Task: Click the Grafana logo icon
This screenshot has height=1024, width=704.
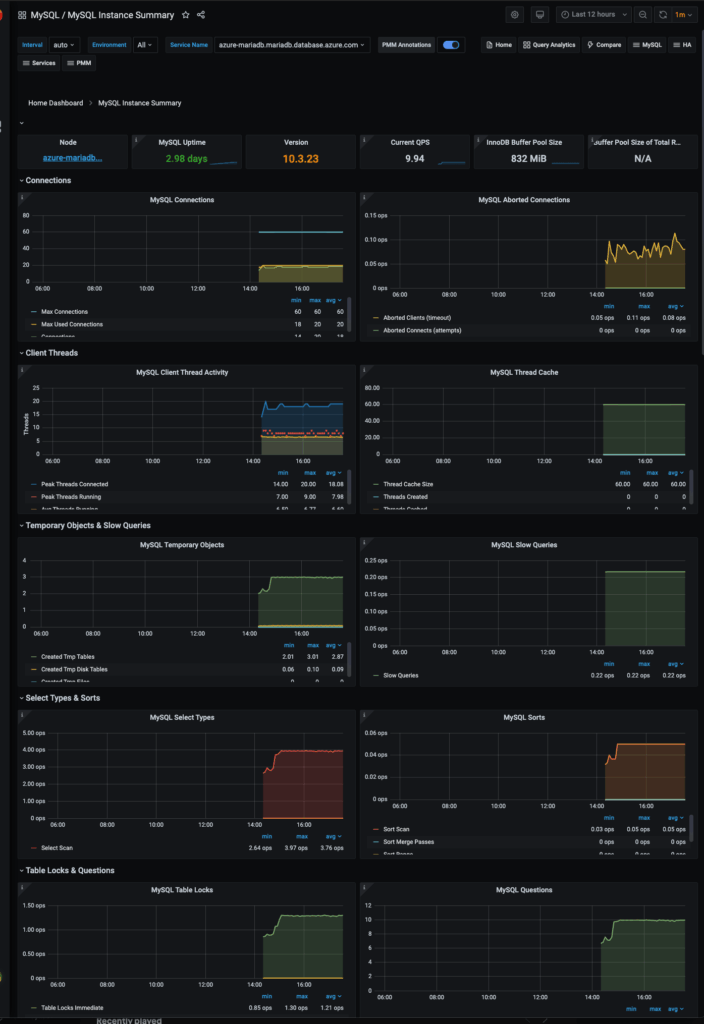Action: coord(3,15)
